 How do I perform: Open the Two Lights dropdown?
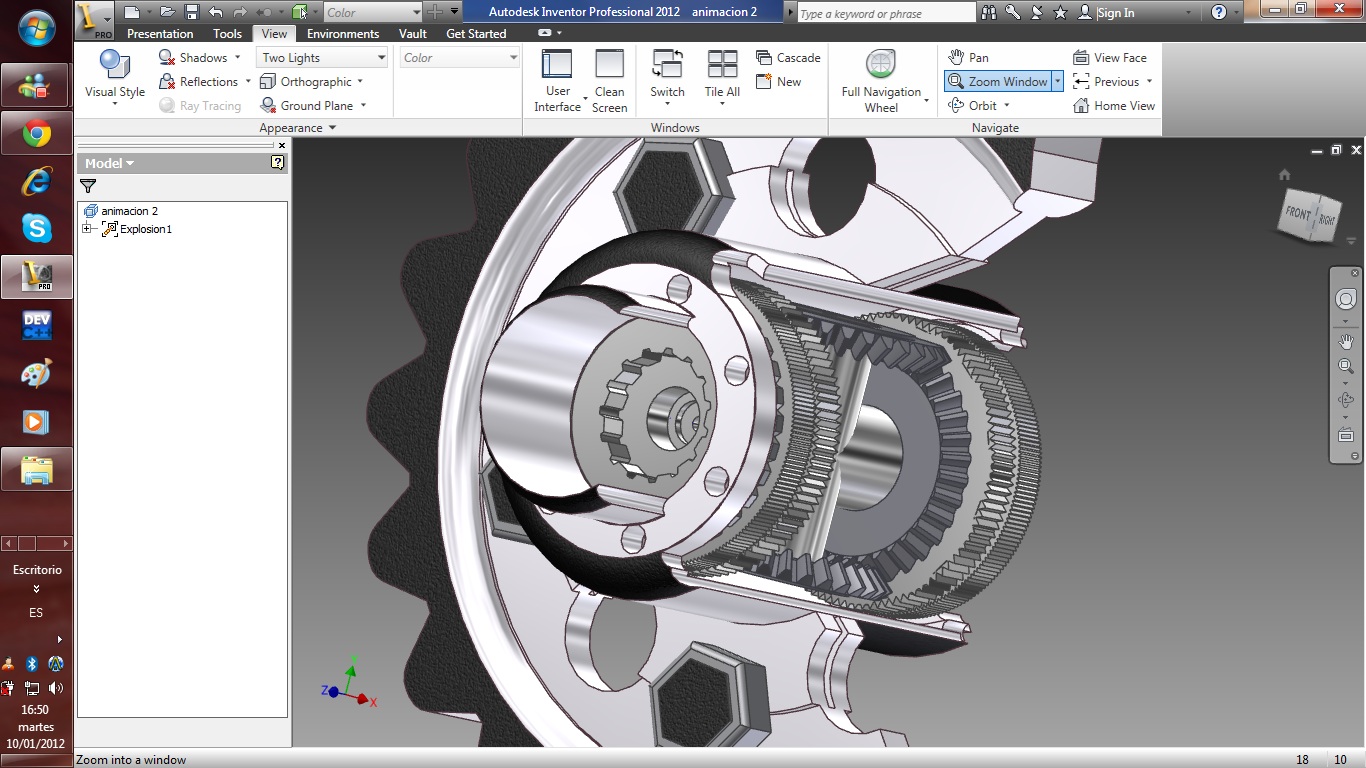320,57
